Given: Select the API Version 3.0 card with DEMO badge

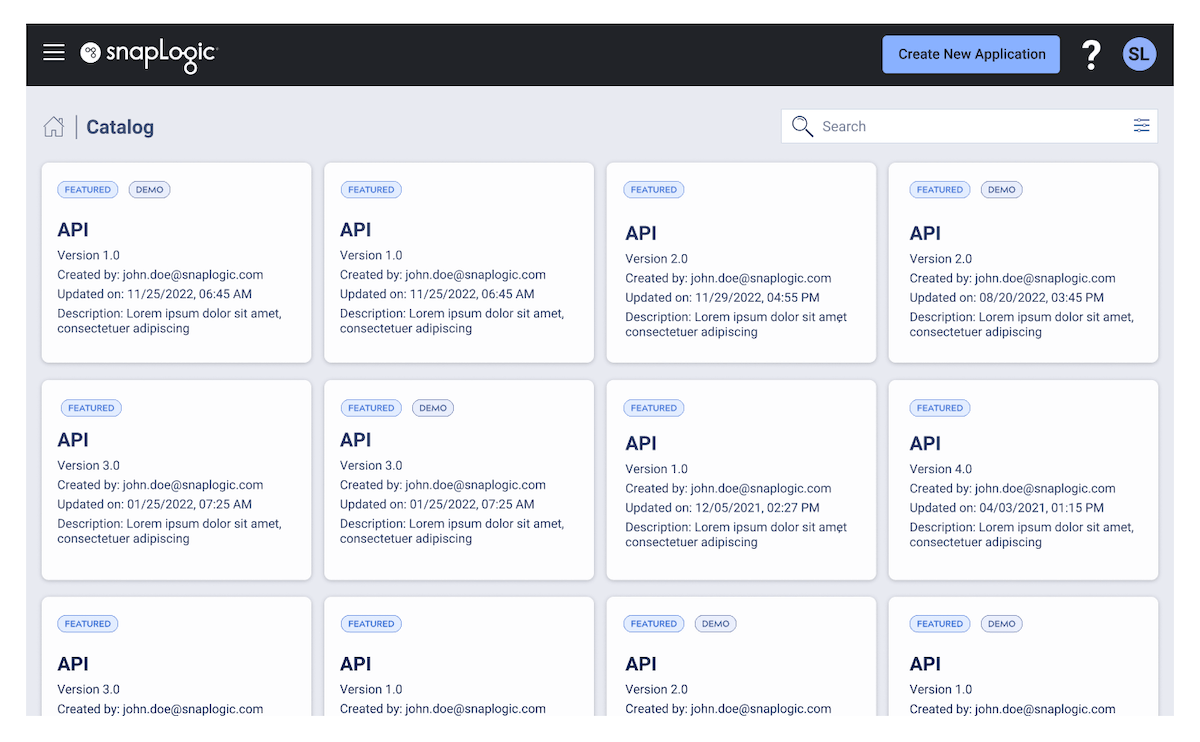Looking at the screenshot, I should (458, 480).
